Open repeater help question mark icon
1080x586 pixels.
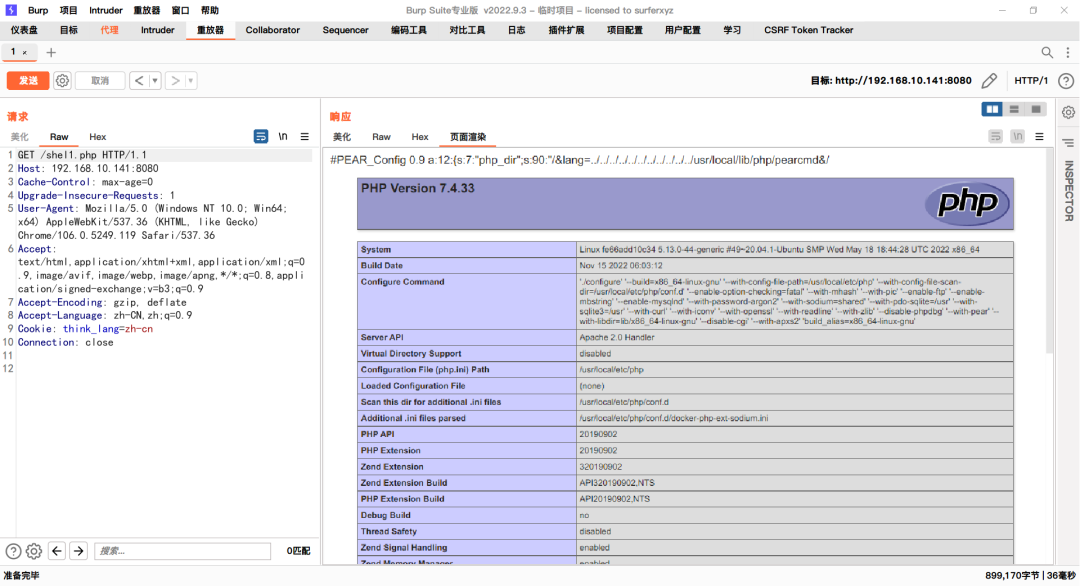click(x=1066, y=81)
